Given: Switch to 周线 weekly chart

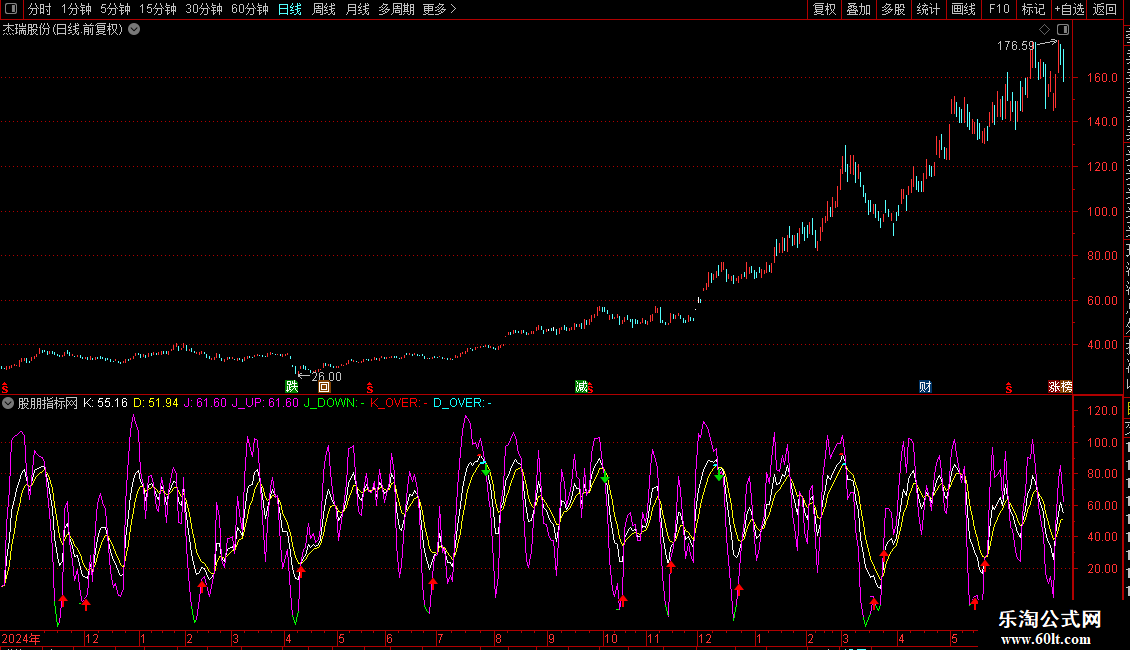Looking at the screenshot, I should click(324, 9).
